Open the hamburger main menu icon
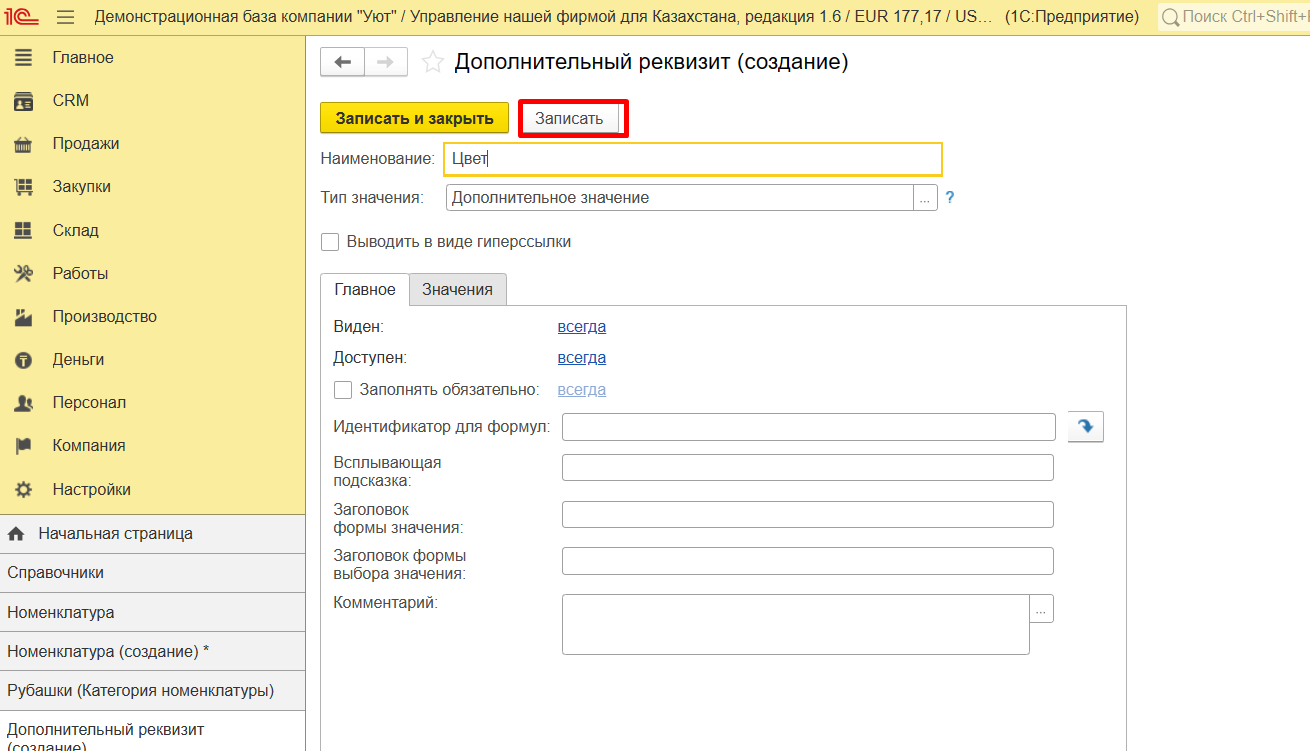The height and width of the screenshot is (751, 1310). (66, 17)
